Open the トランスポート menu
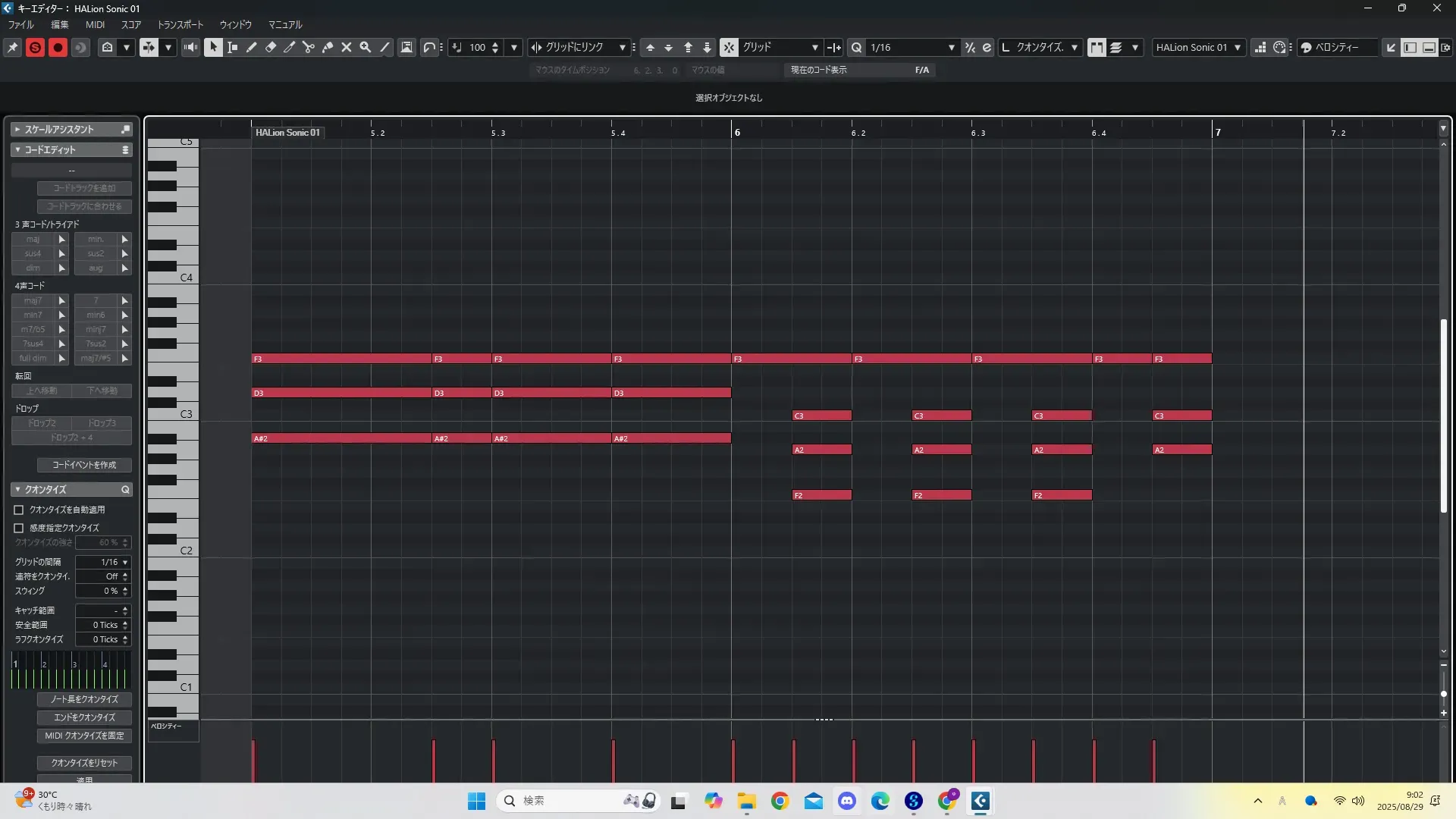Screen dimensions: 1456x819 180,24
